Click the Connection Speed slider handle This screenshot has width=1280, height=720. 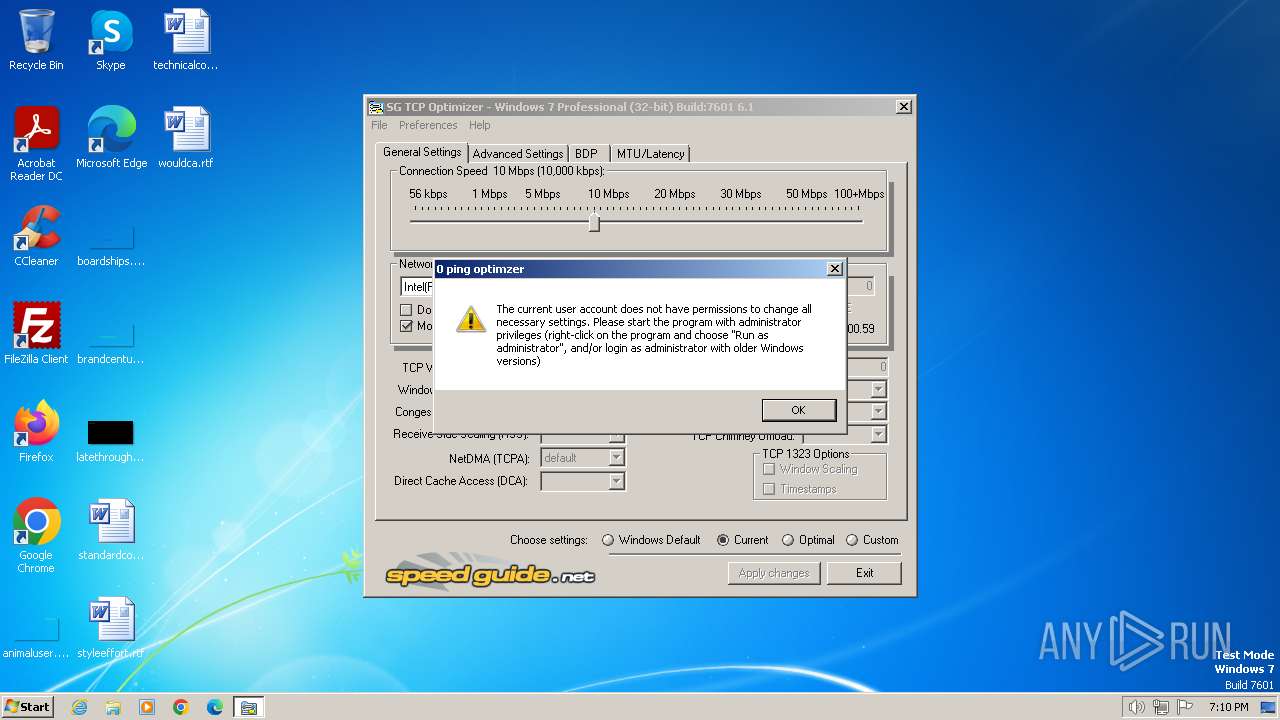click(x=594, y=222)
